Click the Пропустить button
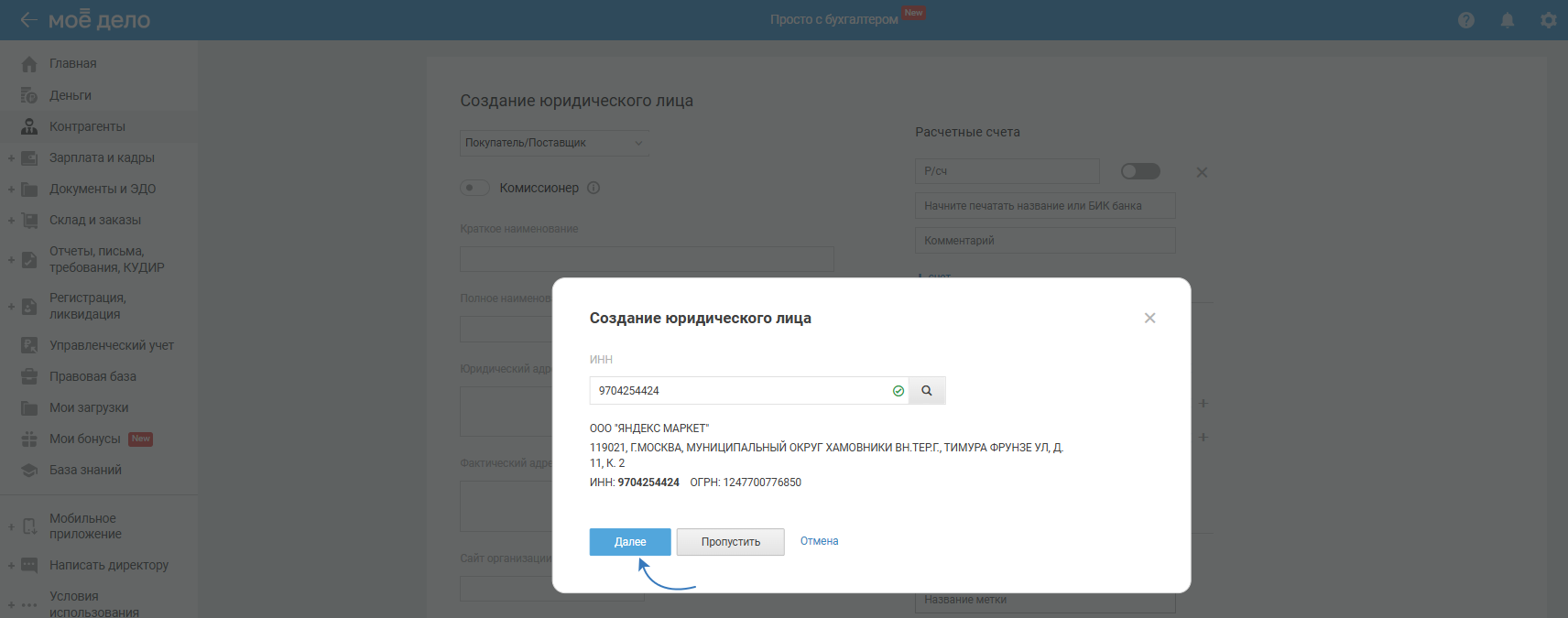Image resolution: width=1568 pixels, height=618 pixels. 730,542
